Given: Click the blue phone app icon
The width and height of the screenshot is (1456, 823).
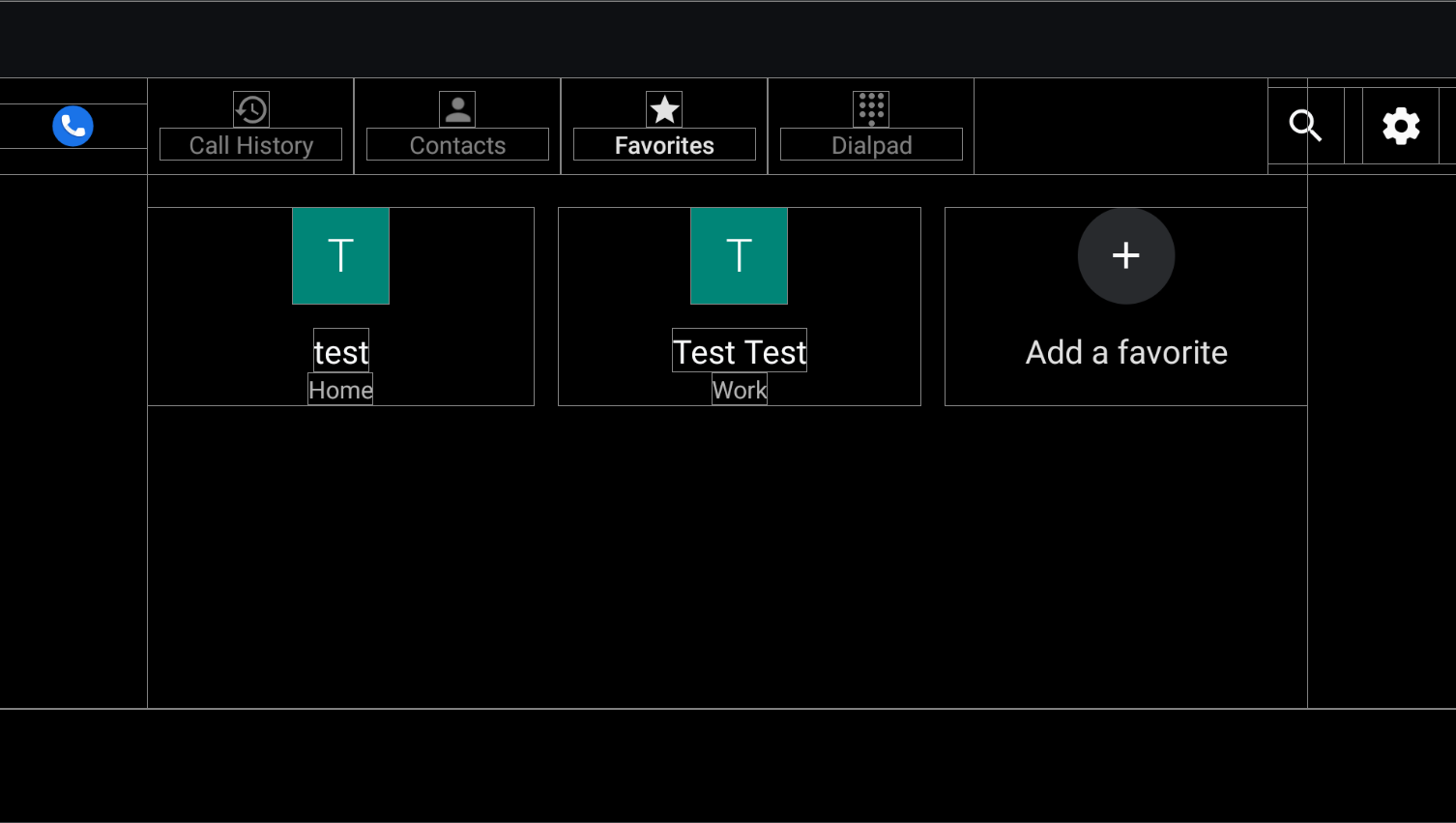Looking at the screenshot, I should click(73, 126).
